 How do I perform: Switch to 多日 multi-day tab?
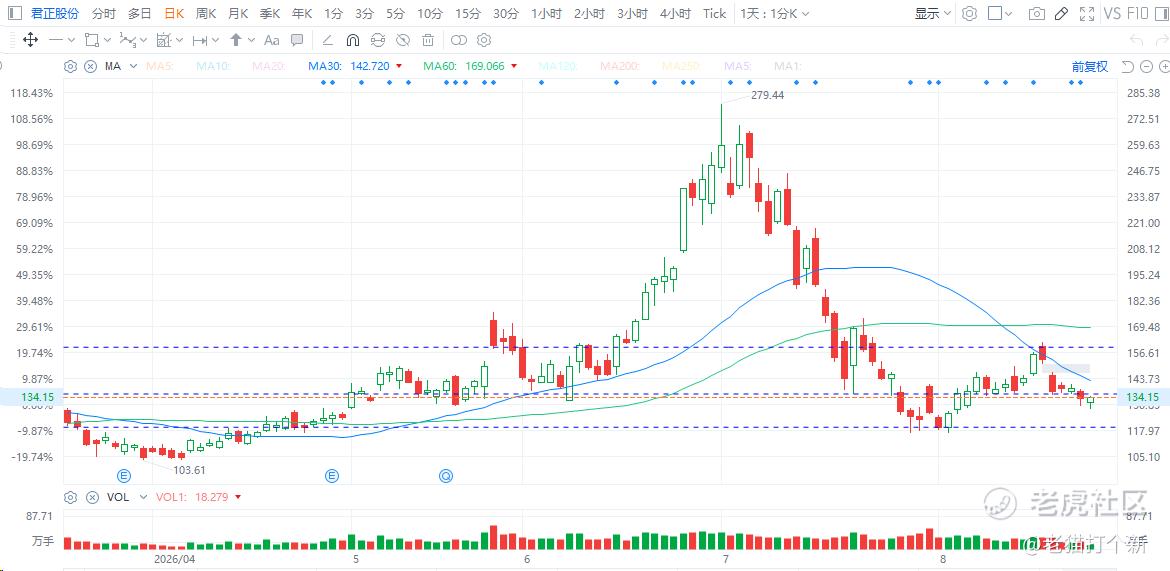[140, 13]
